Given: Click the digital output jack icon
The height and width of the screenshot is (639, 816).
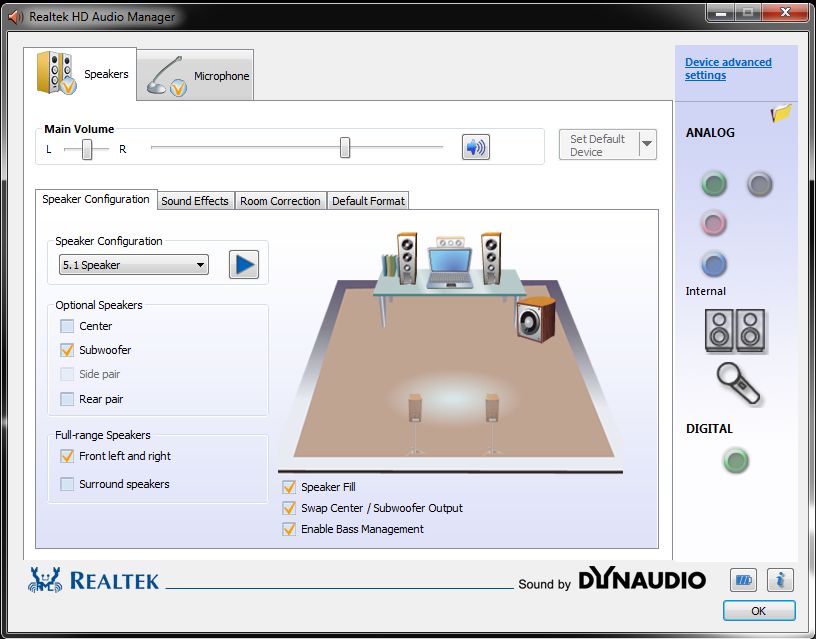Looking at the screenshot, I should click(736, 461).
